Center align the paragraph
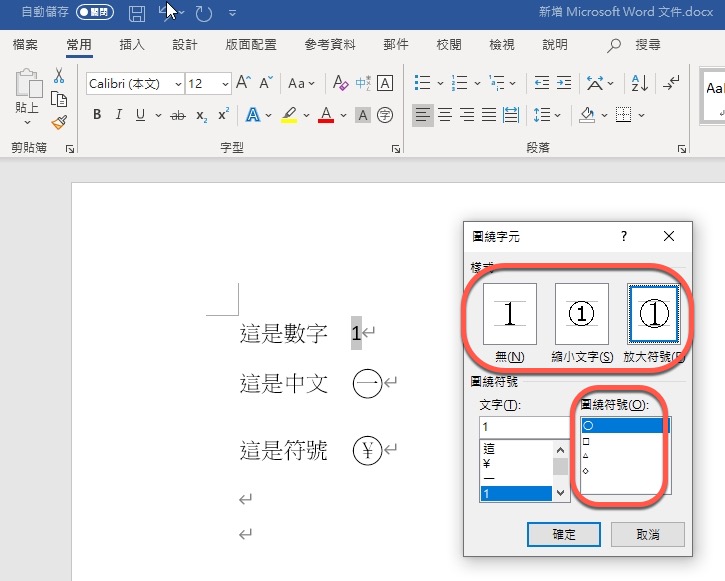Image resolution: width=725 pixels, height=581 pixels. (445, 115)
